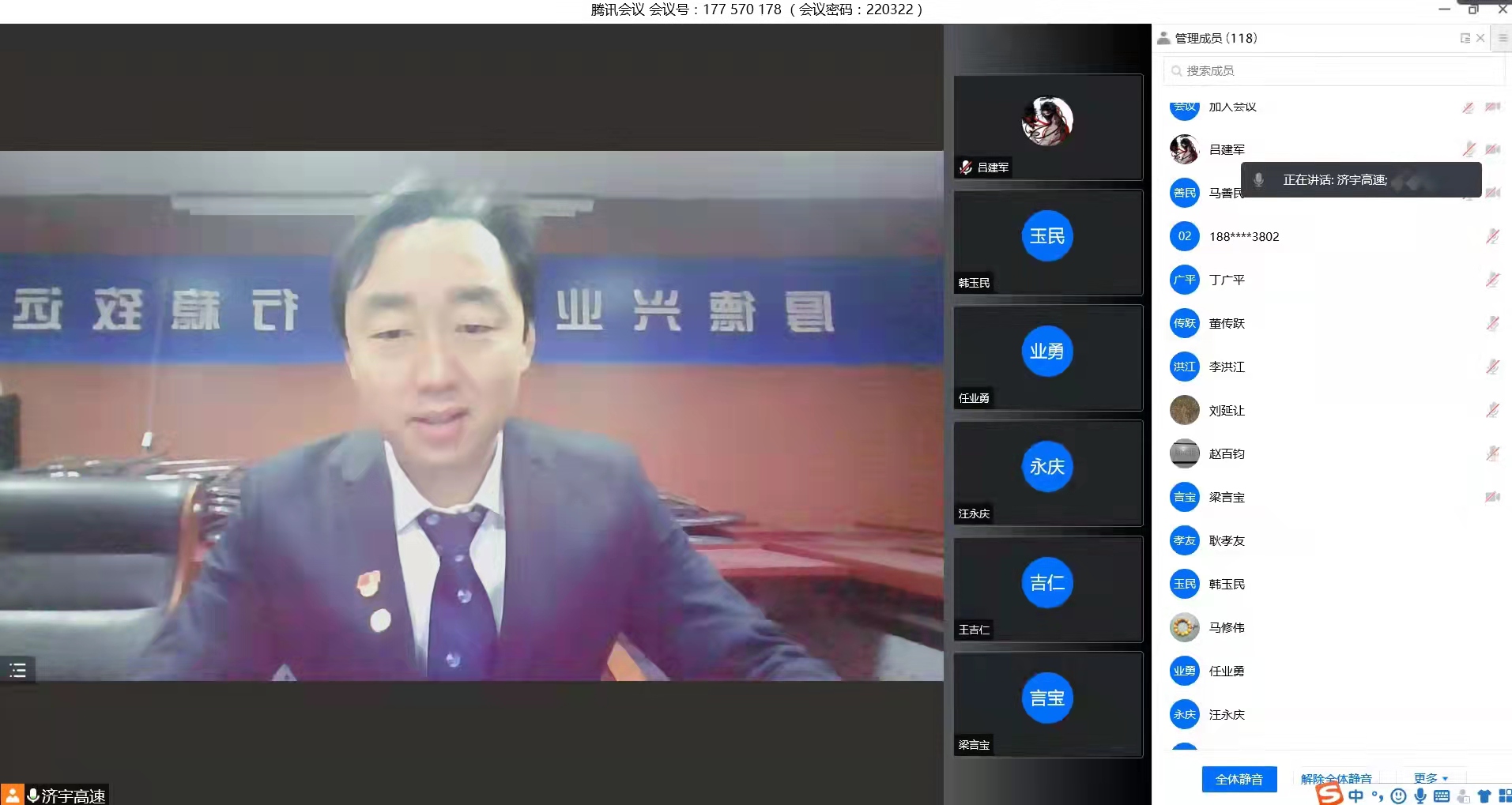1512x805 pixels.
Task: Open the list menu icon on video
Action: 17,671
